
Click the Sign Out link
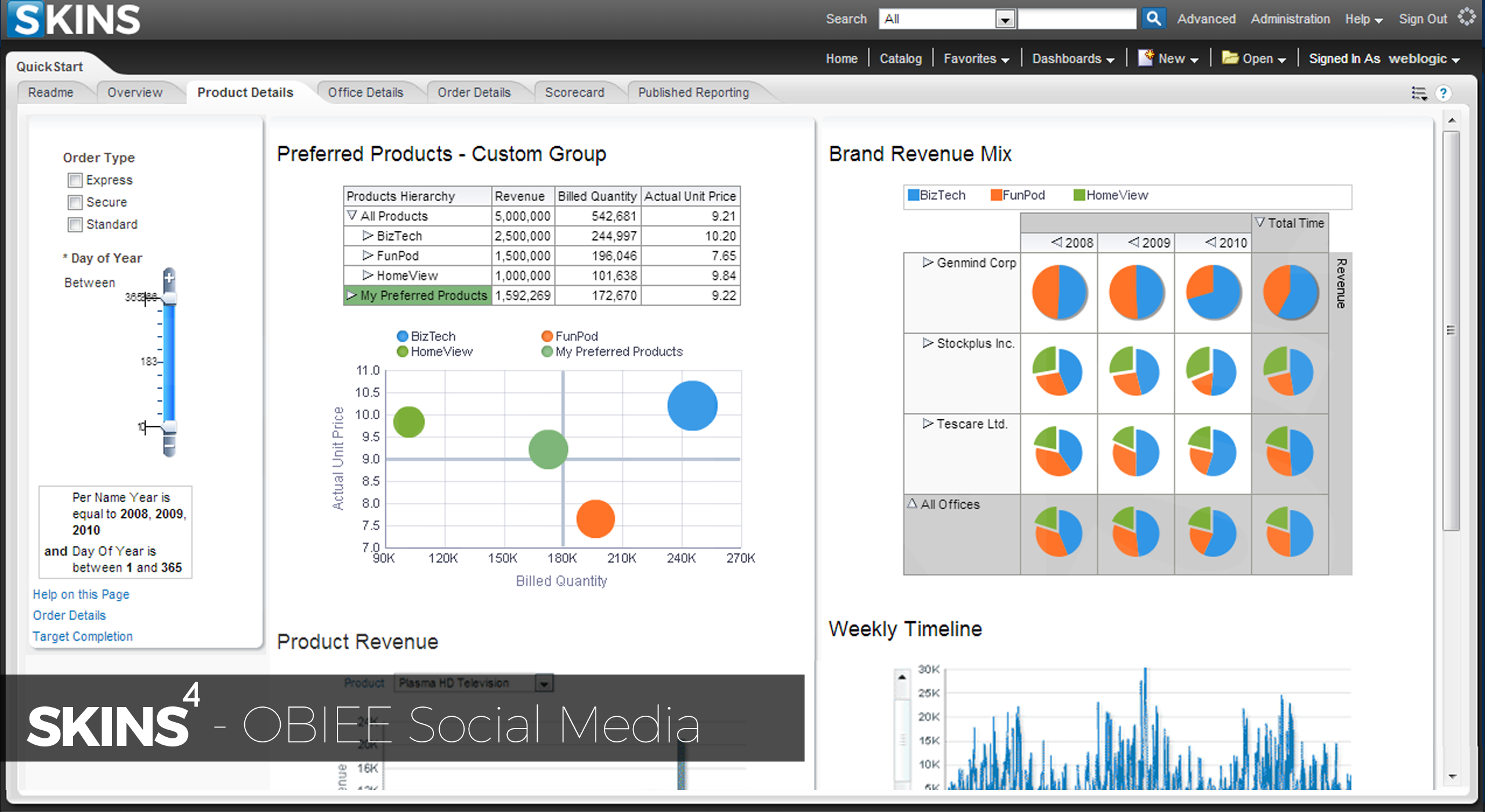coord(1423,19)
